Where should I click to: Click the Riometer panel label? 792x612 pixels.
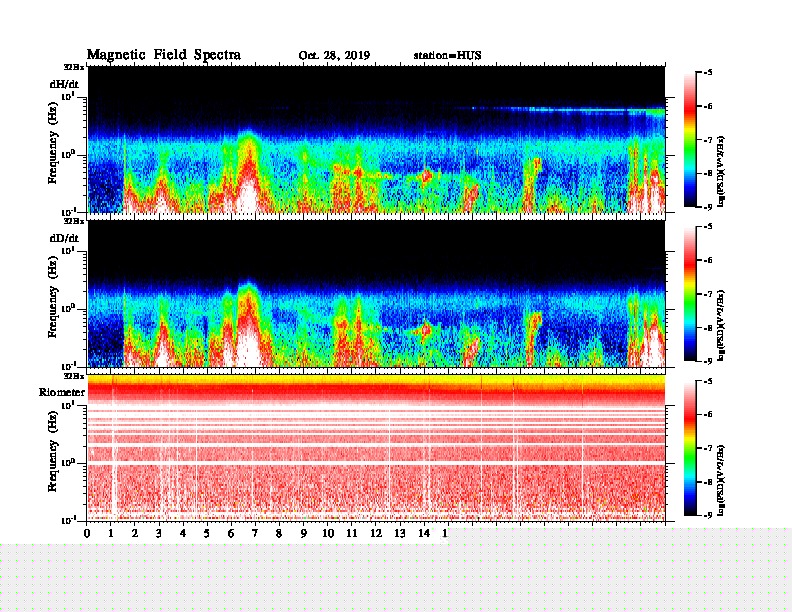(62, 392)
